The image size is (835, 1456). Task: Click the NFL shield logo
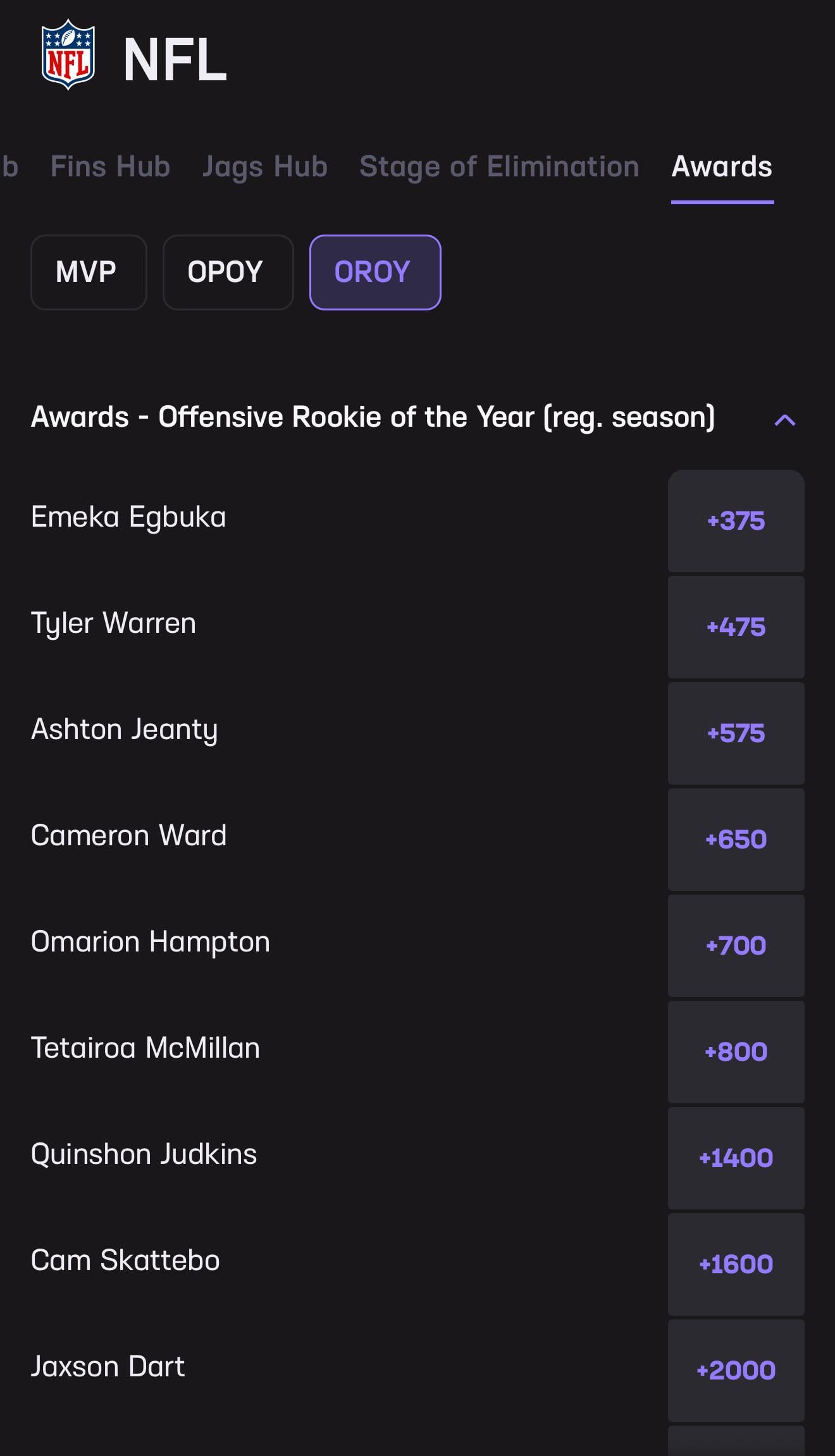(68, 55)
